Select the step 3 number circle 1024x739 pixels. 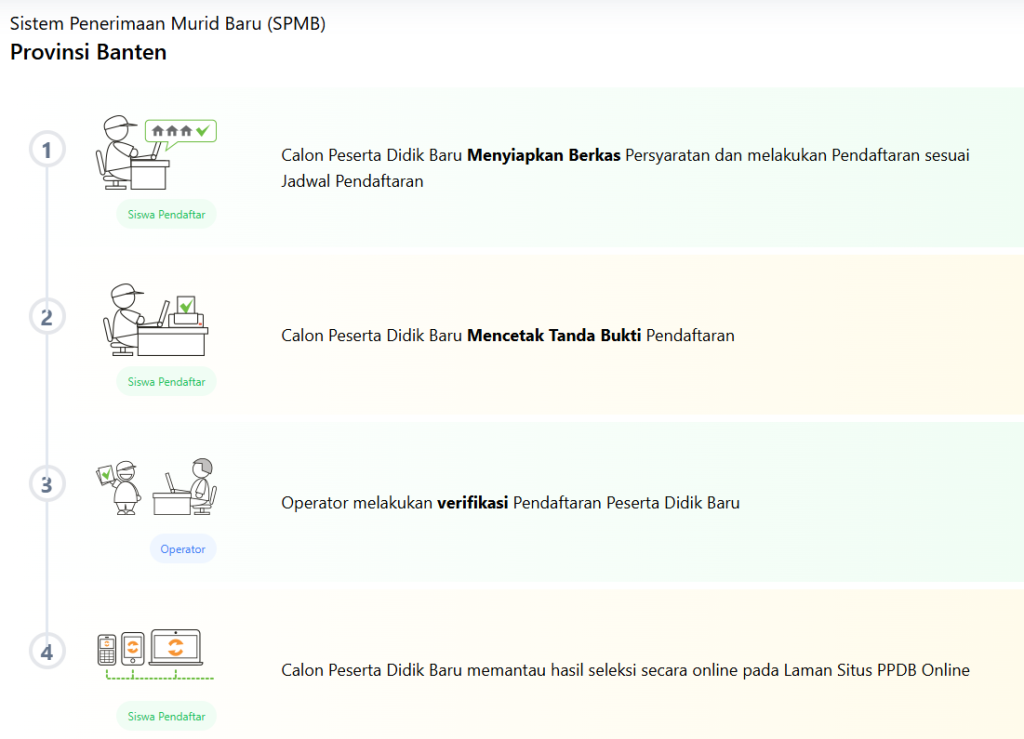point(47,485)
